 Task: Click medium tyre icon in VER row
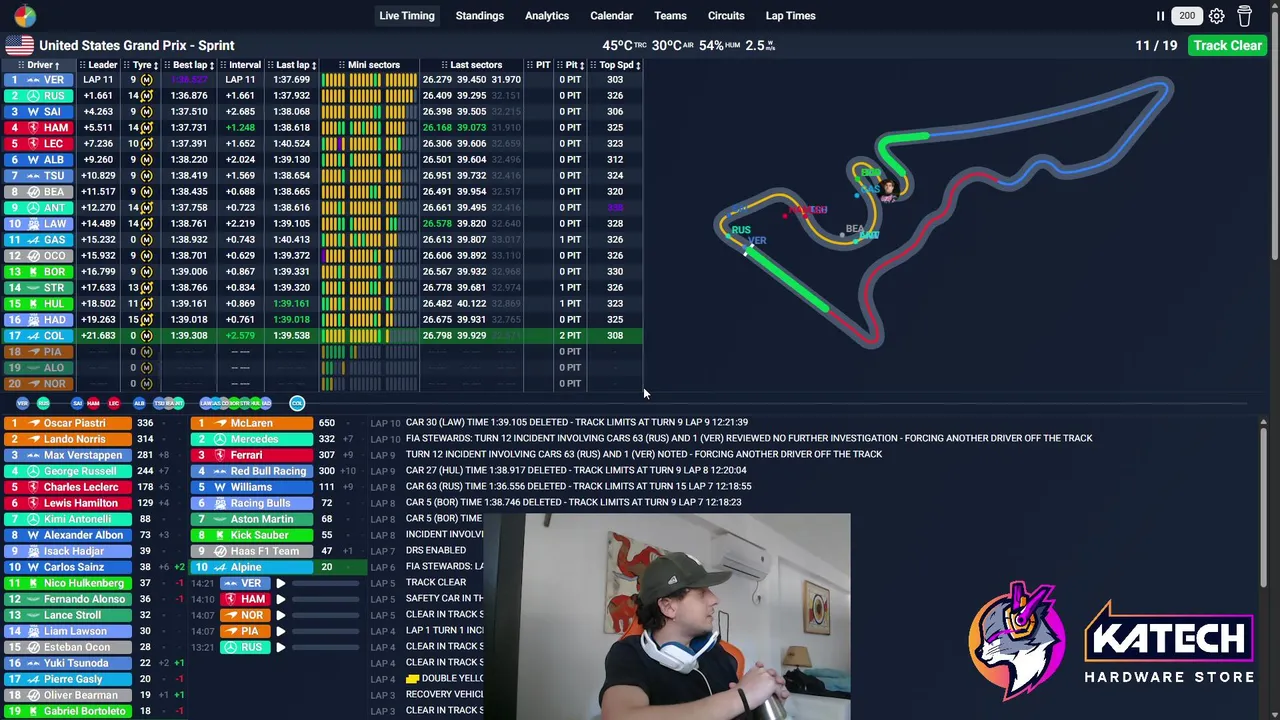tap(146, 80)
